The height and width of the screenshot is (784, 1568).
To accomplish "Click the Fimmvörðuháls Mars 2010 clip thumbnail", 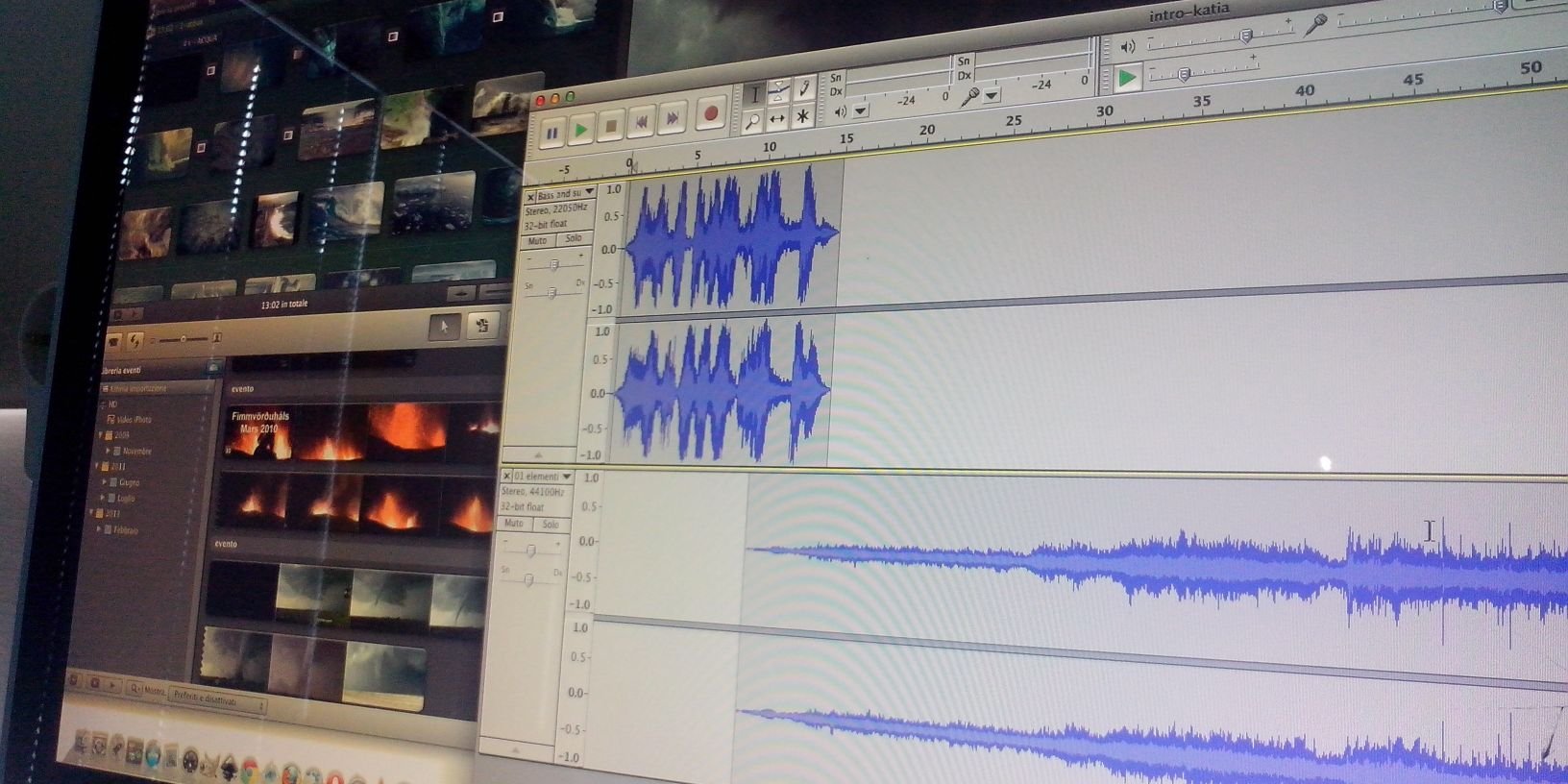I will pos(257,433).
